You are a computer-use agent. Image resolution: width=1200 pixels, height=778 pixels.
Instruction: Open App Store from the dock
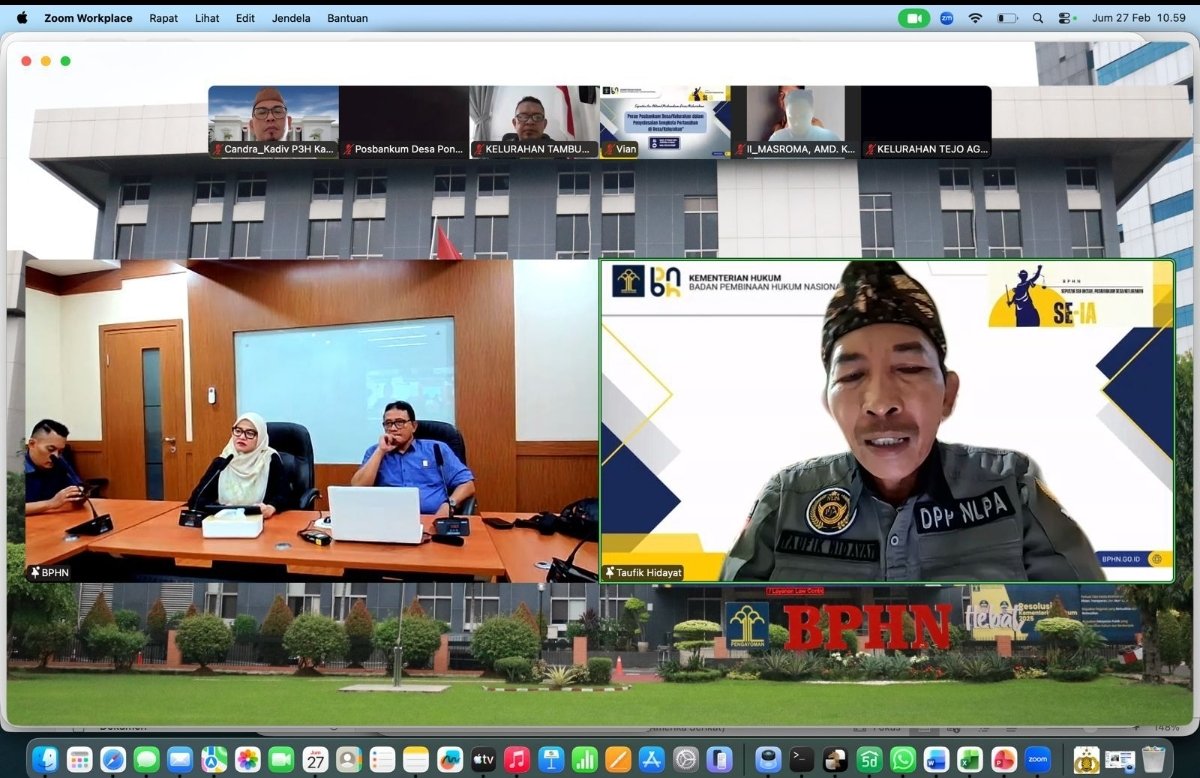(x=652, y=759)
